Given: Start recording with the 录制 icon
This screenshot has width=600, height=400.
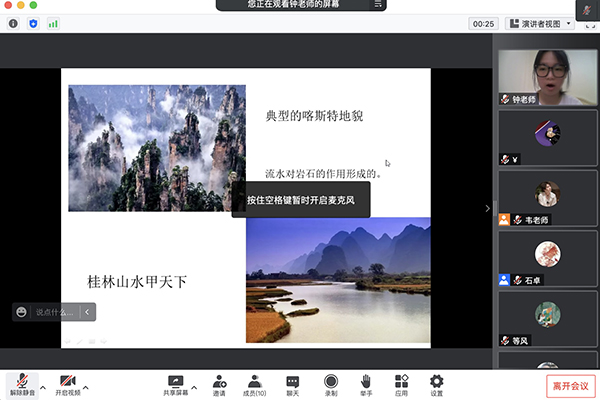Looking at the screenshot, I should click(331, 385).
